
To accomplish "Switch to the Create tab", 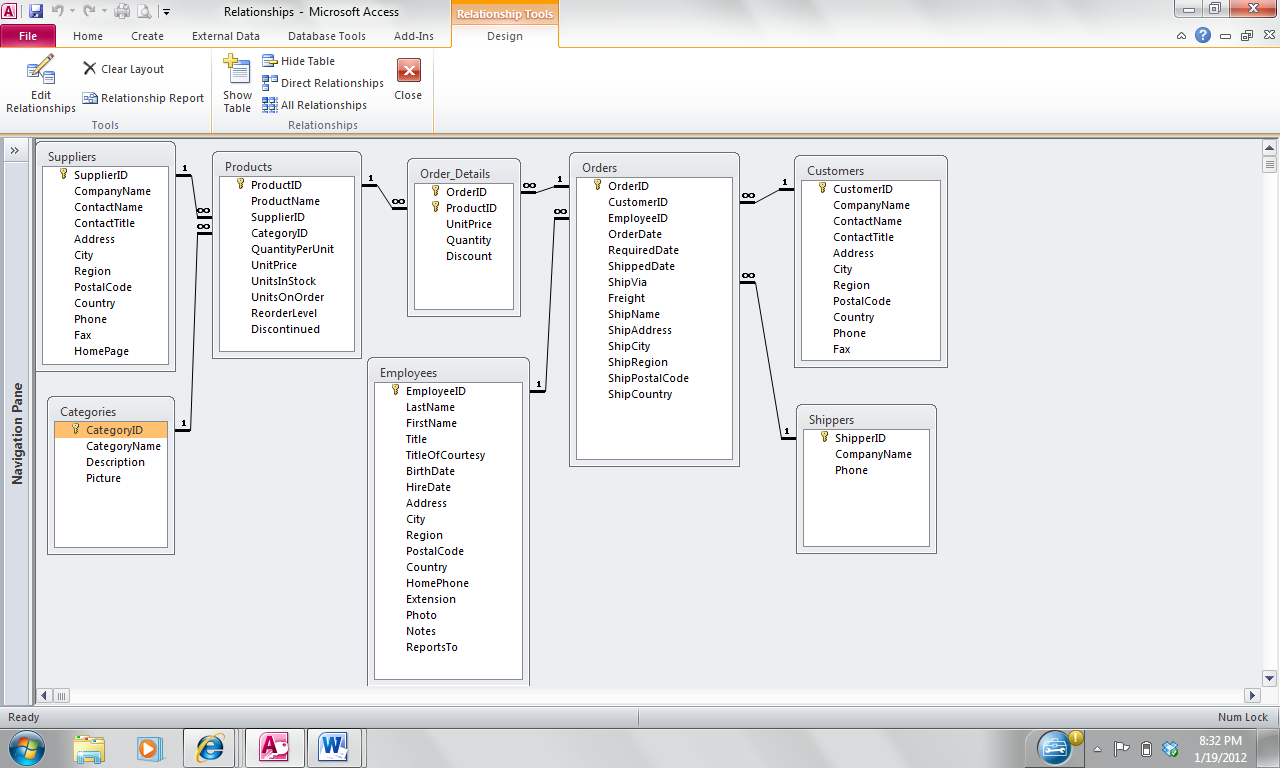I will [x=147, y=36].
